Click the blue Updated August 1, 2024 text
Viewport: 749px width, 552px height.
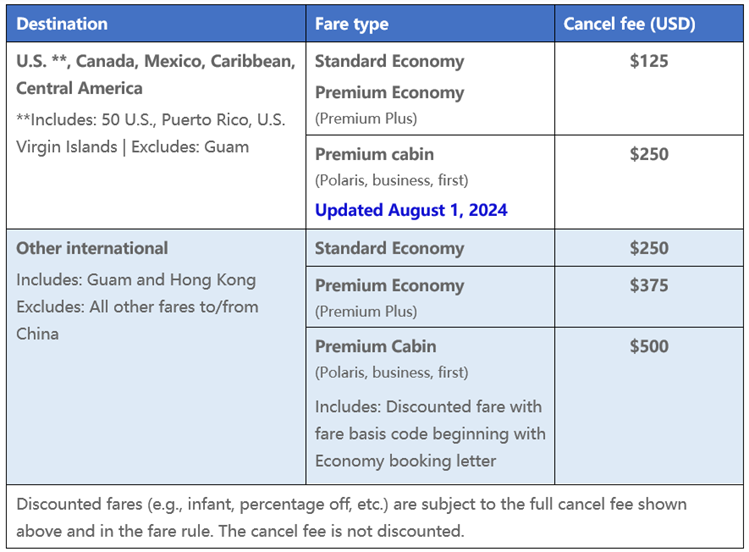tap(411, 210)
